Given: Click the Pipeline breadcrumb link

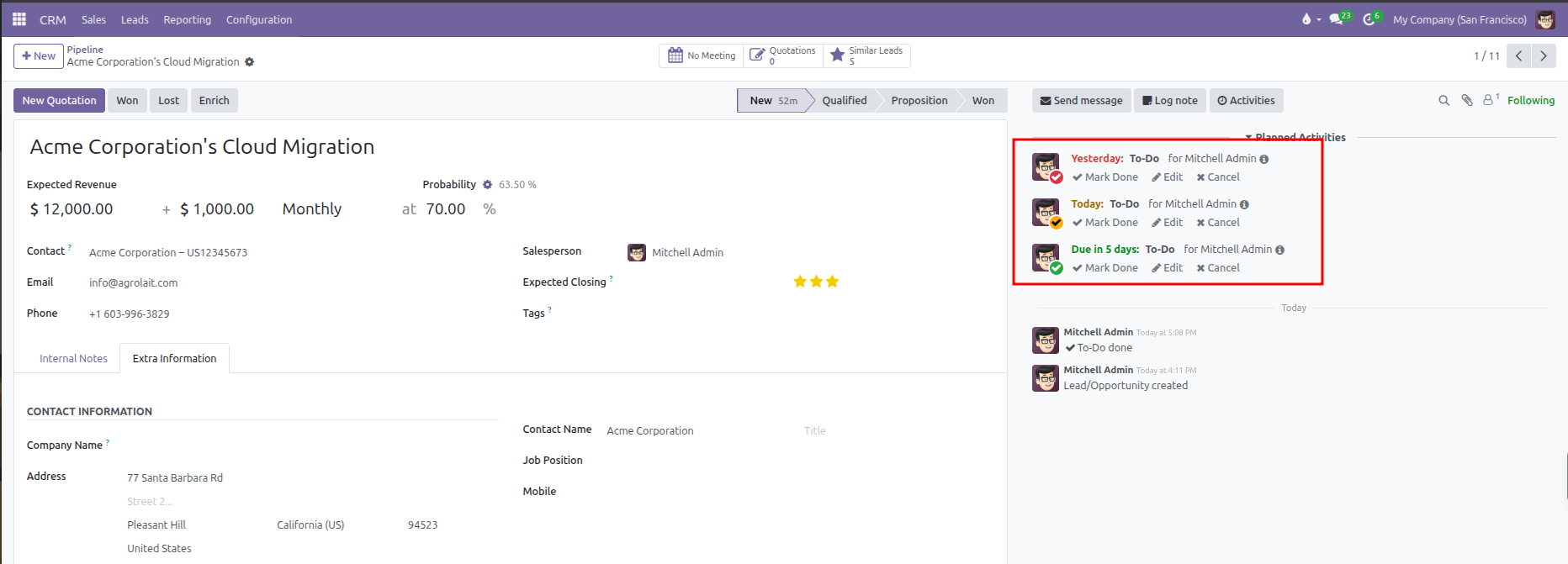Looking at the screenshot, I should point(85,50).
